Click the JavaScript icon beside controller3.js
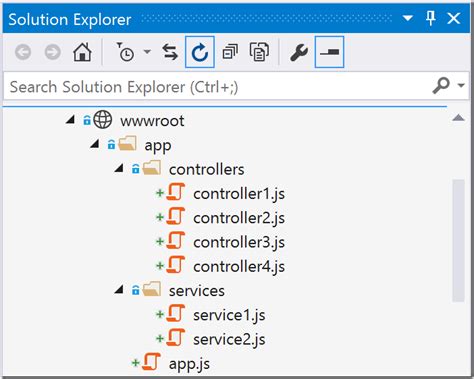 176,240
